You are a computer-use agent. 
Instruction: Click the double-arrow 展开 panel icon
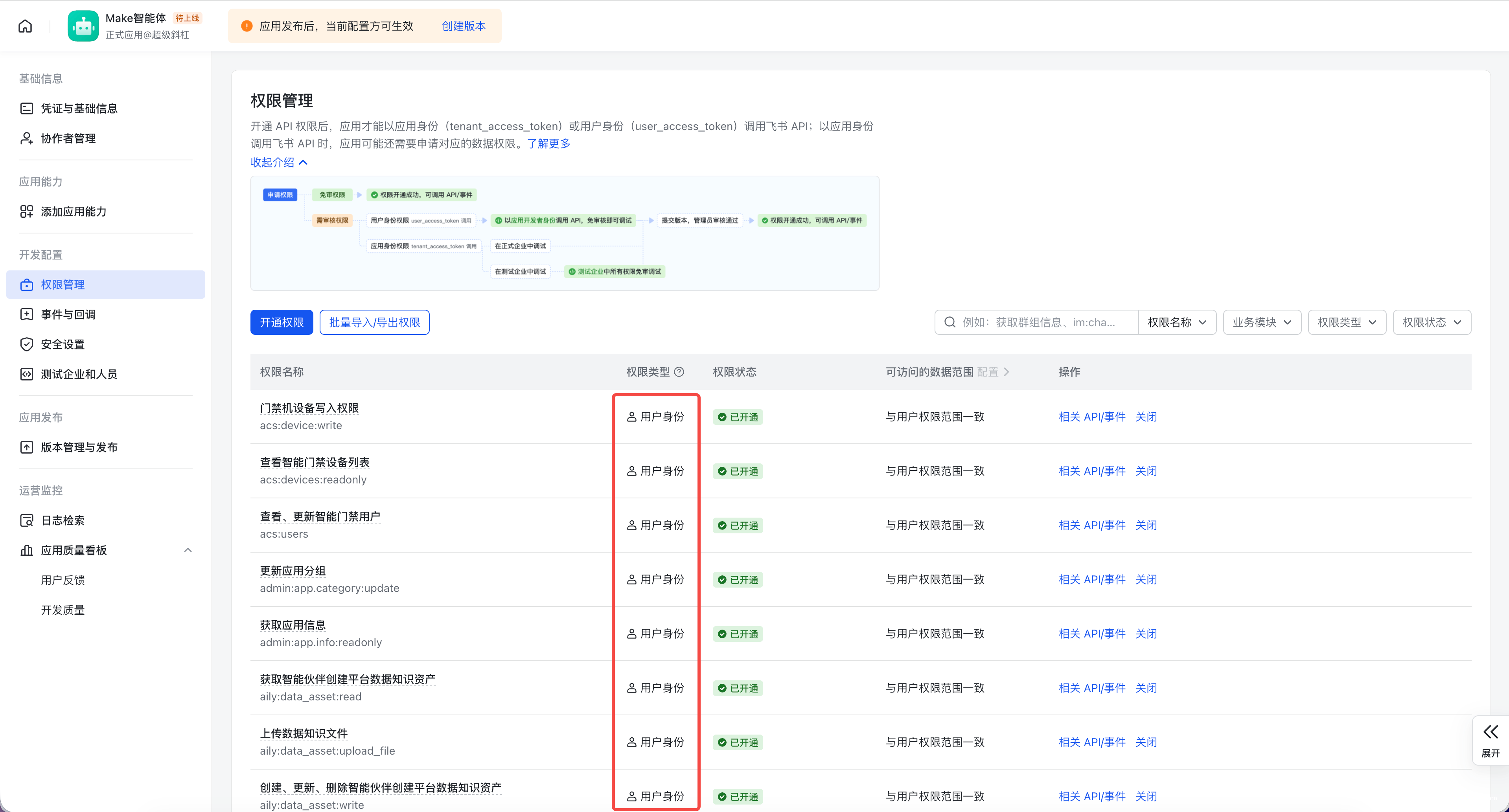(x=1490, y=732)
